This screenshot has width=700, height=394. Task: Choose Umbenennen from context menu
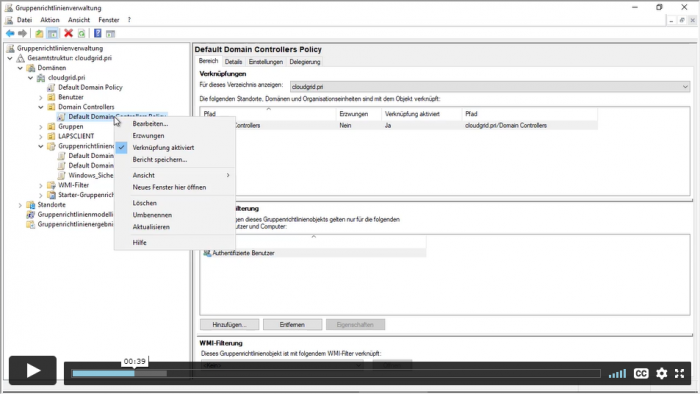175,215
